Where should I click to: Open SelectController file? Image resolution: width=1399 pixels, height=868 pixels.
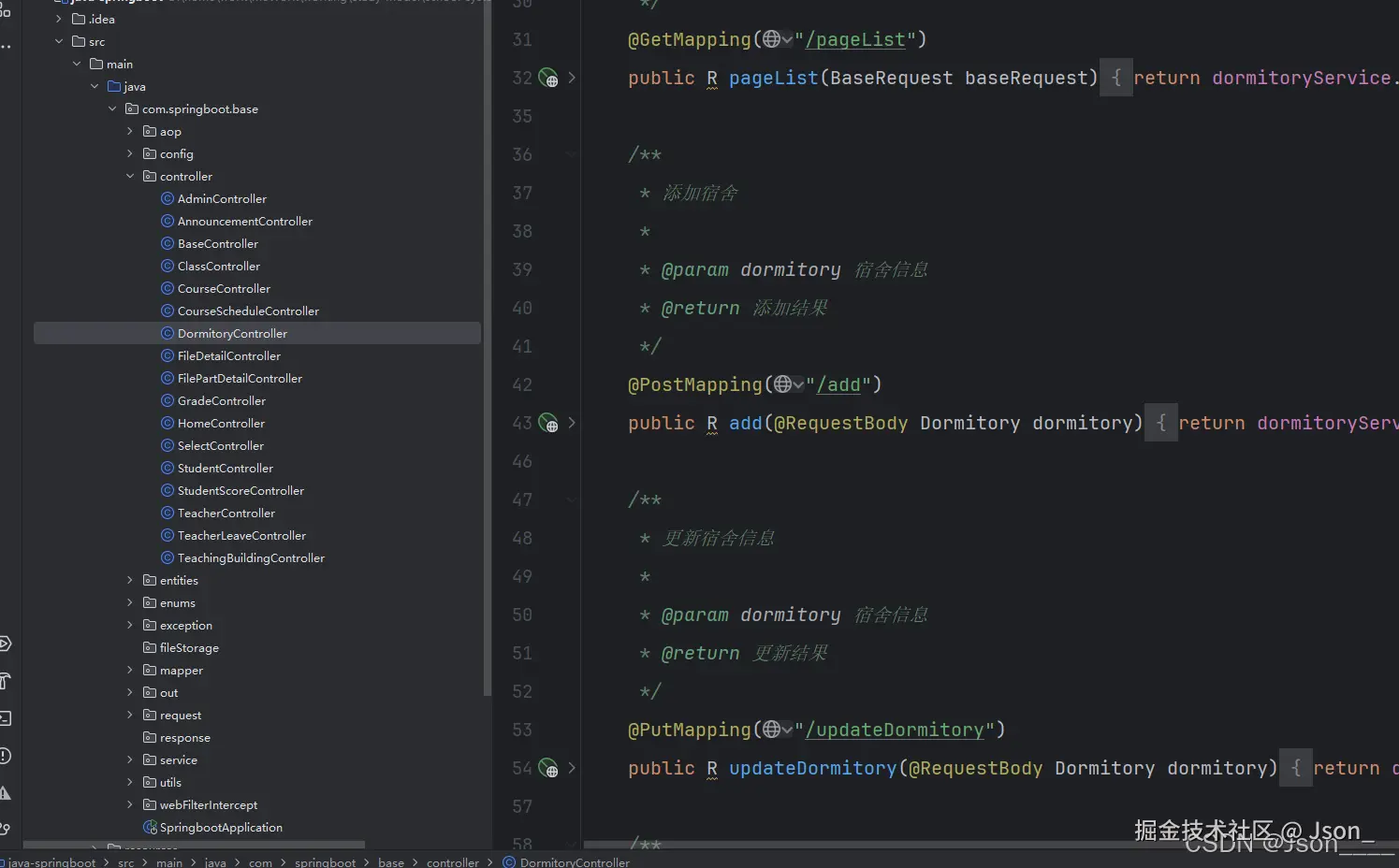pos(221,445)
